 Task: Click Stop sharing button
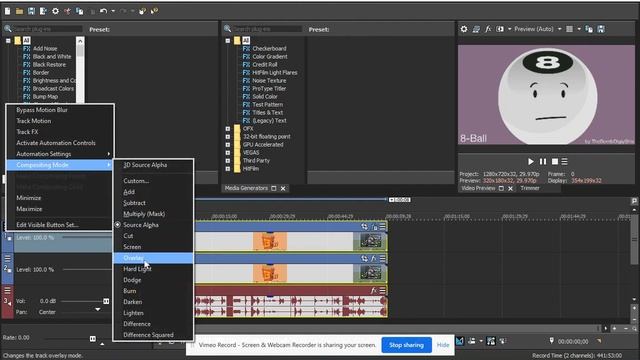click(x=406, y=345)
